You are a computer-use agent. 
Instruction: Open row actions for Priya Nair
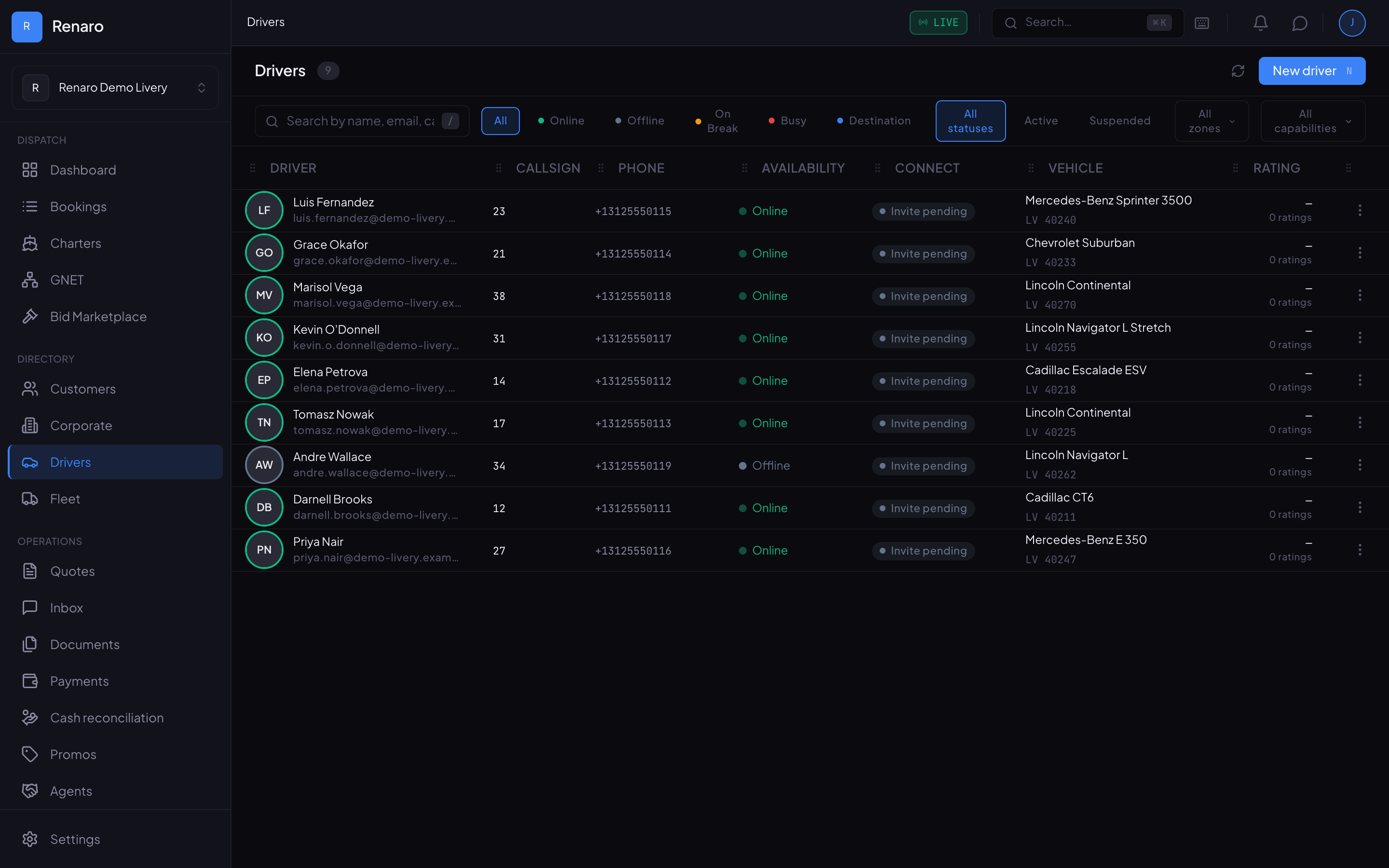1360,550
